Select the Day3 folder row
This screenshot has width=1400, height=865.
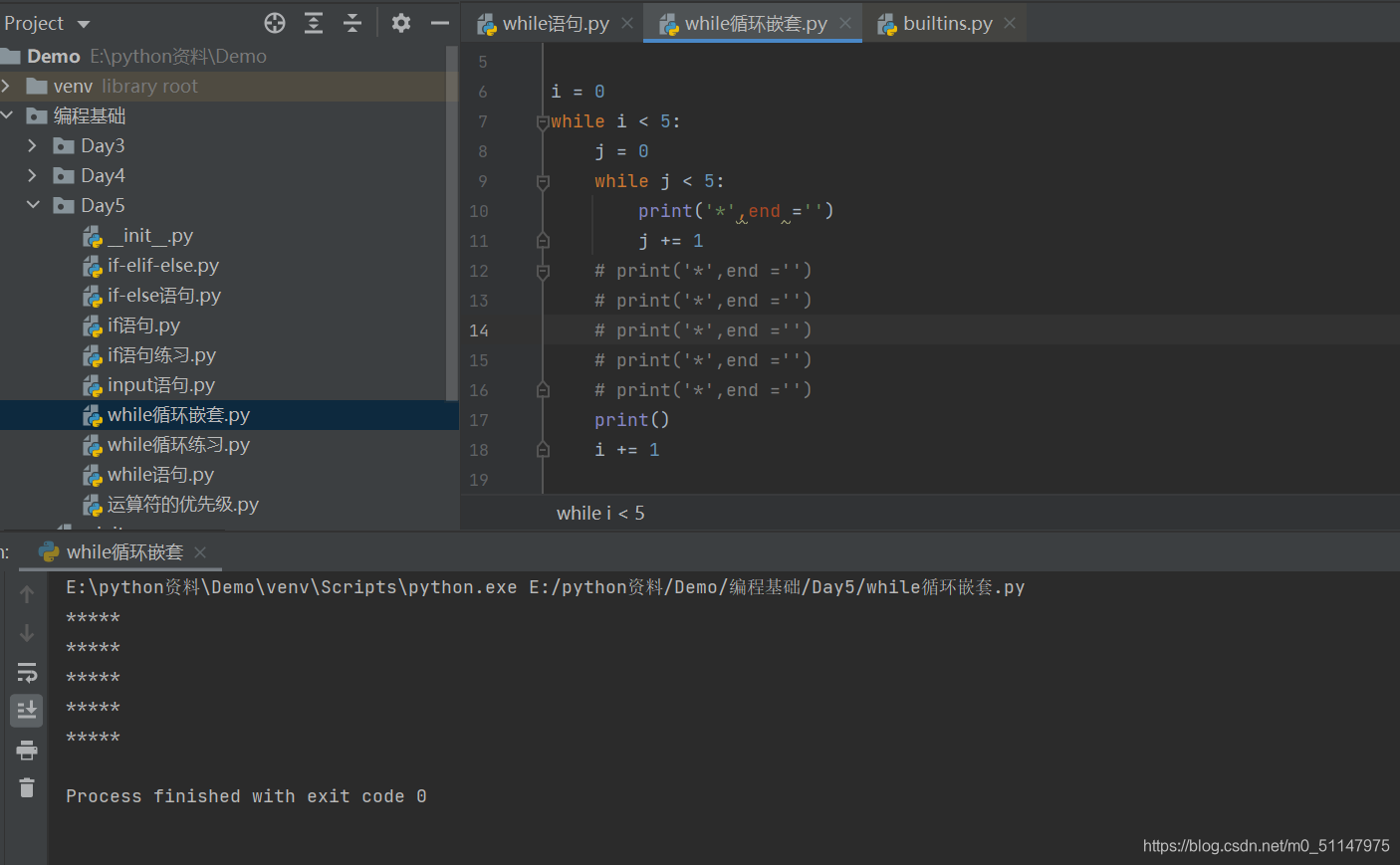tap(229, 146)
